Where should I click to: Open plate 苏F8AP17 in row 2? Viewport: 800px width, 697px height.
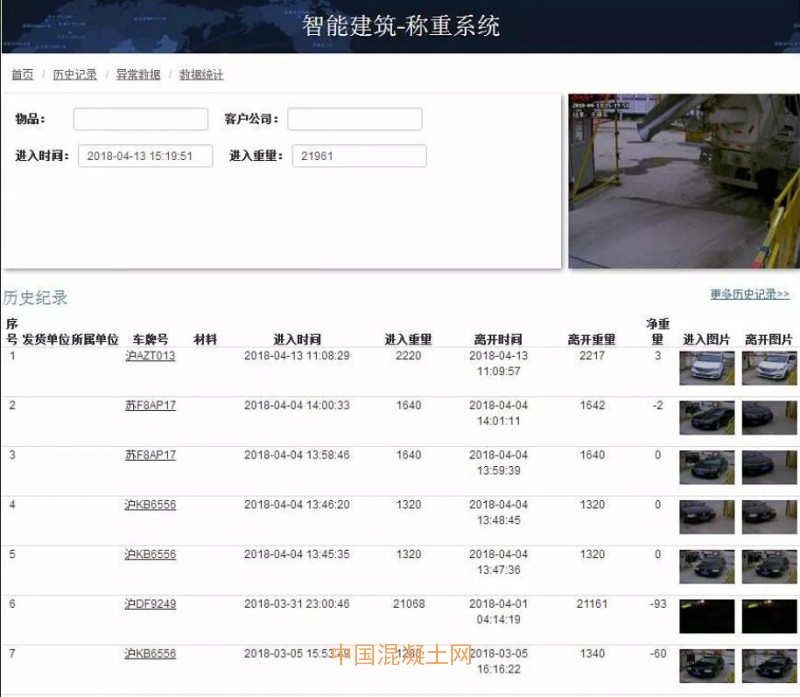(x=150, y=406)
